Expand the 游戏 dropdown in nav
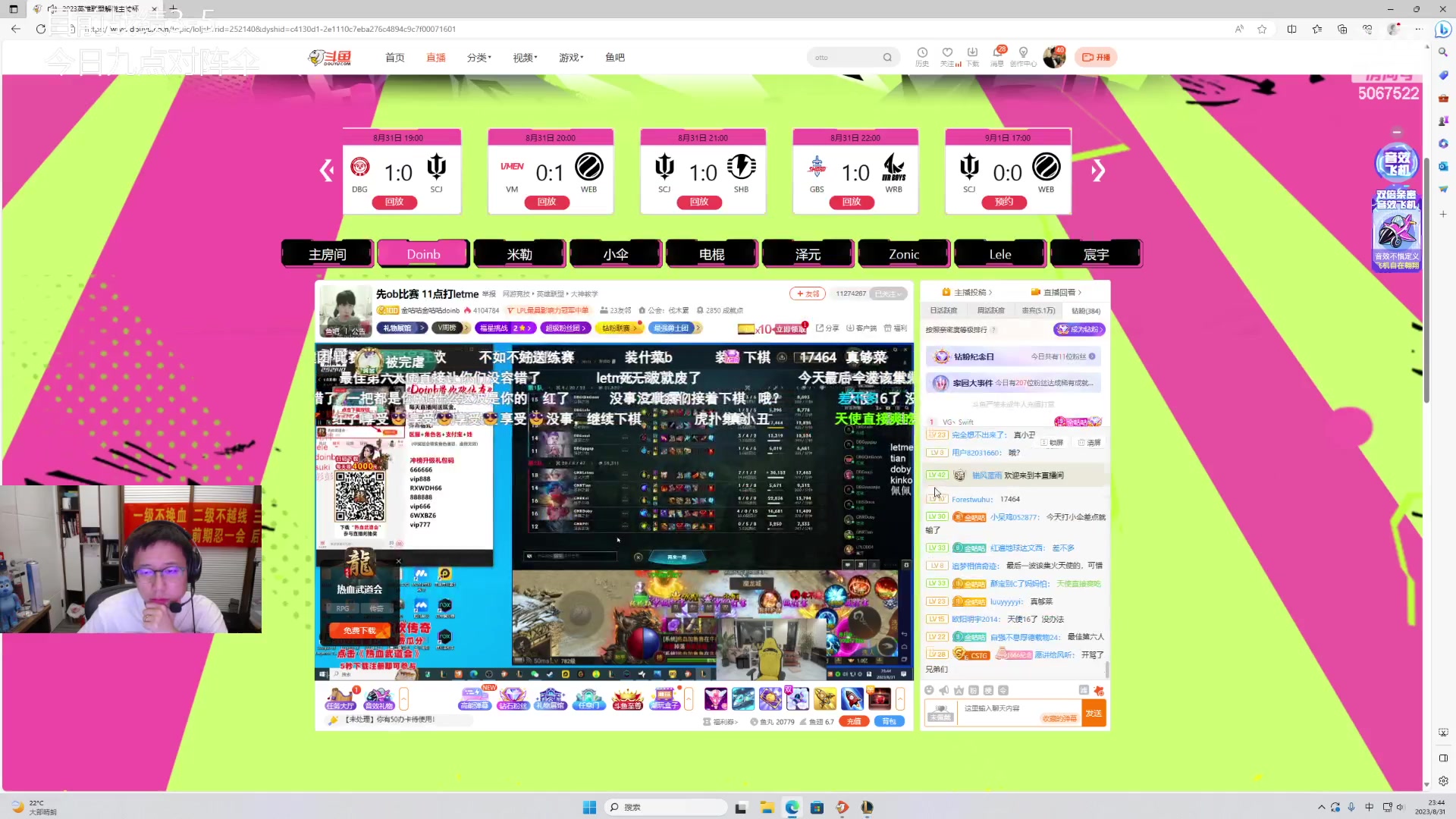Image resolution: width=1456 pixels, height=819 pixels. pos(571,58)
